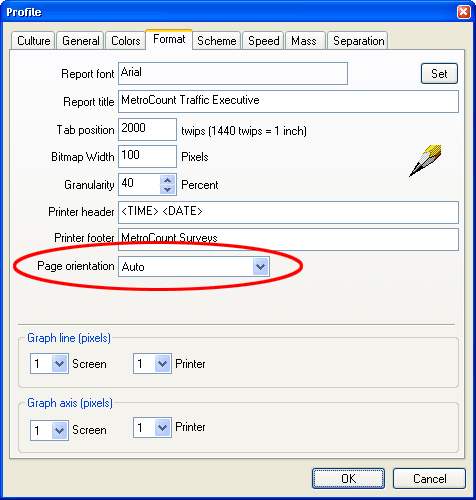Viewport: 476px width, 500px height.
Task: Open Graph axis Screen width dropdown
Action: pyautogui.click(x=59, y=430)
